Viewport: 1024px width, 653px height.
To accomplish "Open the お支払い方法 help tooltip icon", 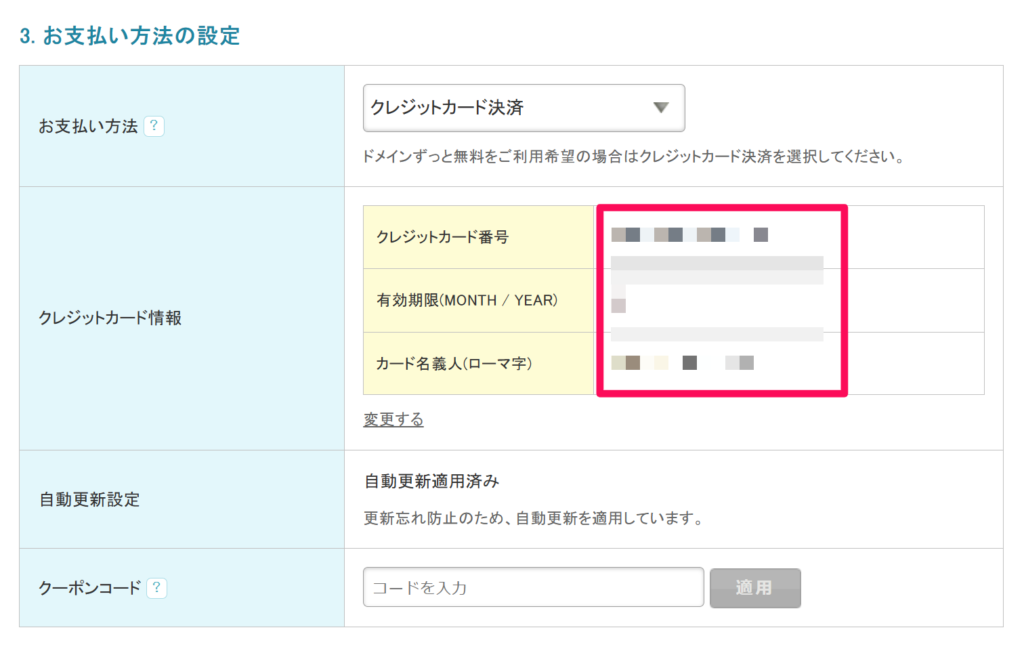I will point(156,127).
